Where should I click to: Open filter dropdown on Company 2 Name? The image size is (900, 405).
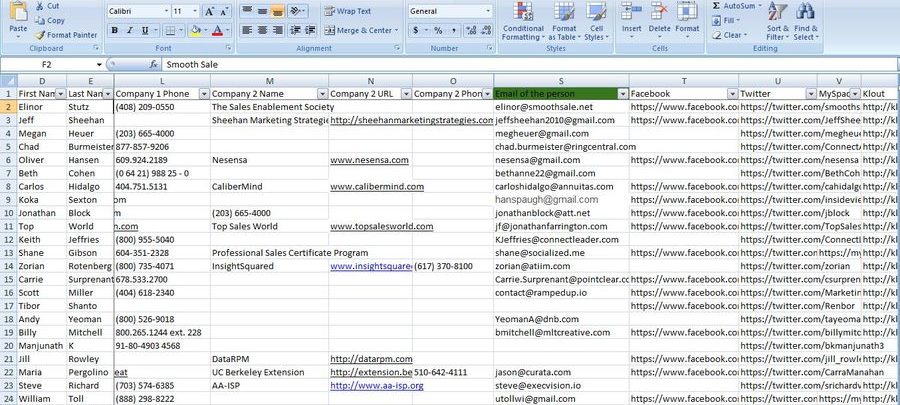[320, 93]
